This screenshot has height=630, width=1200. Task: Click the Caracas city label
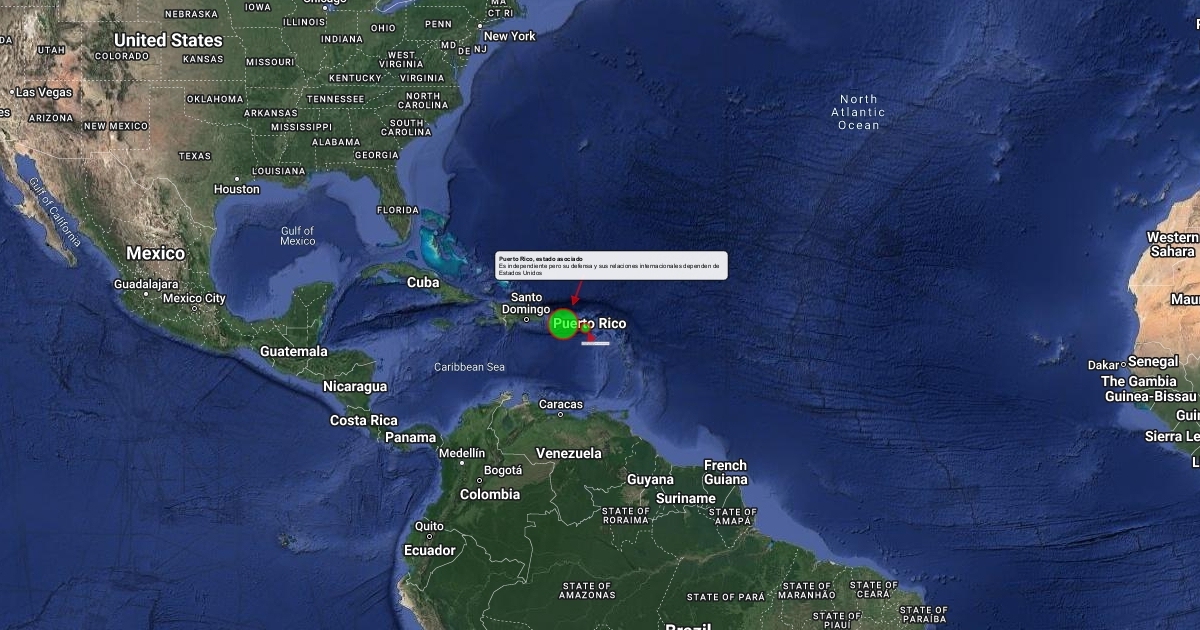pyautogui.click(x=560, y=404)
